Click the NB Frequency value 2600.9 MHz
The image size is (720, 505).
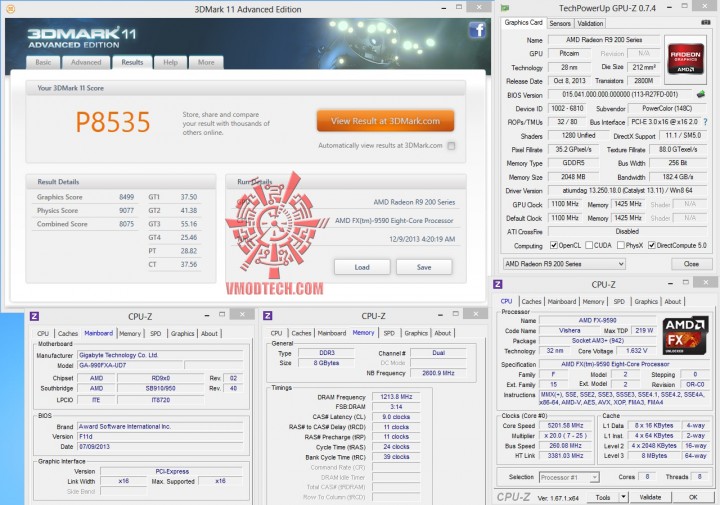[438, 373]
